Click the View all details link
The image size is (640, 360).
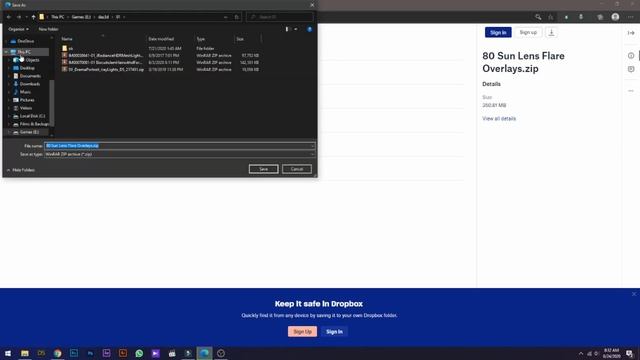pyautogui.click(x=499, y=119)
